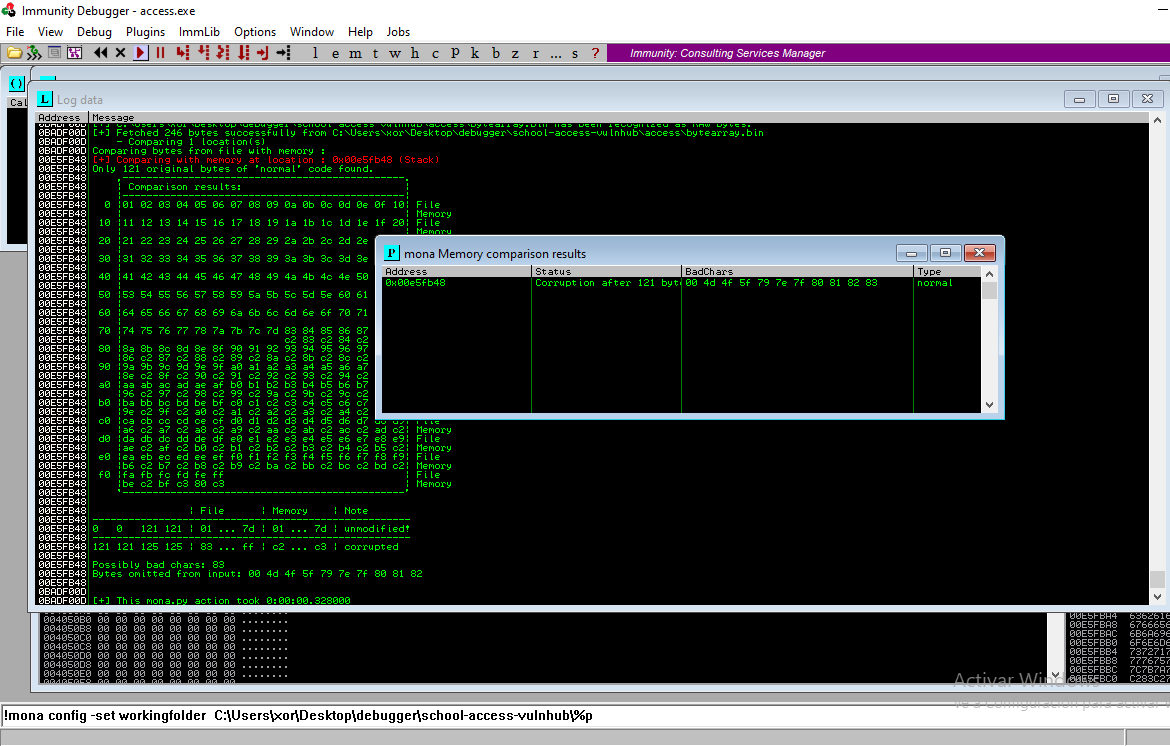The width and height of the screenshot is (1170, 746).
Task: Open memory map with 'm' toolbar button
Action: [356, 53]
